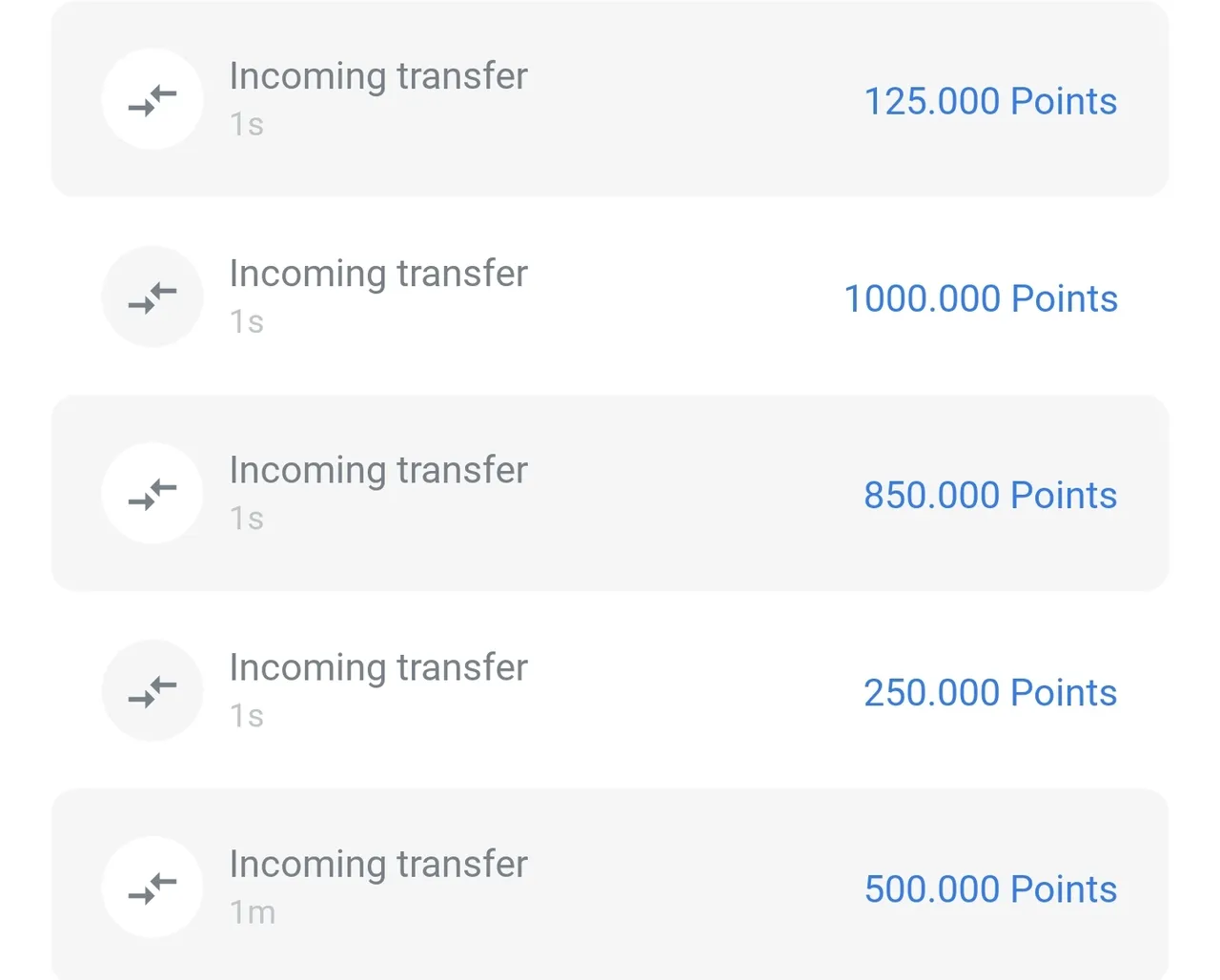Open Incoming transfer title of 125.000 Points entry

click(378, 76)
